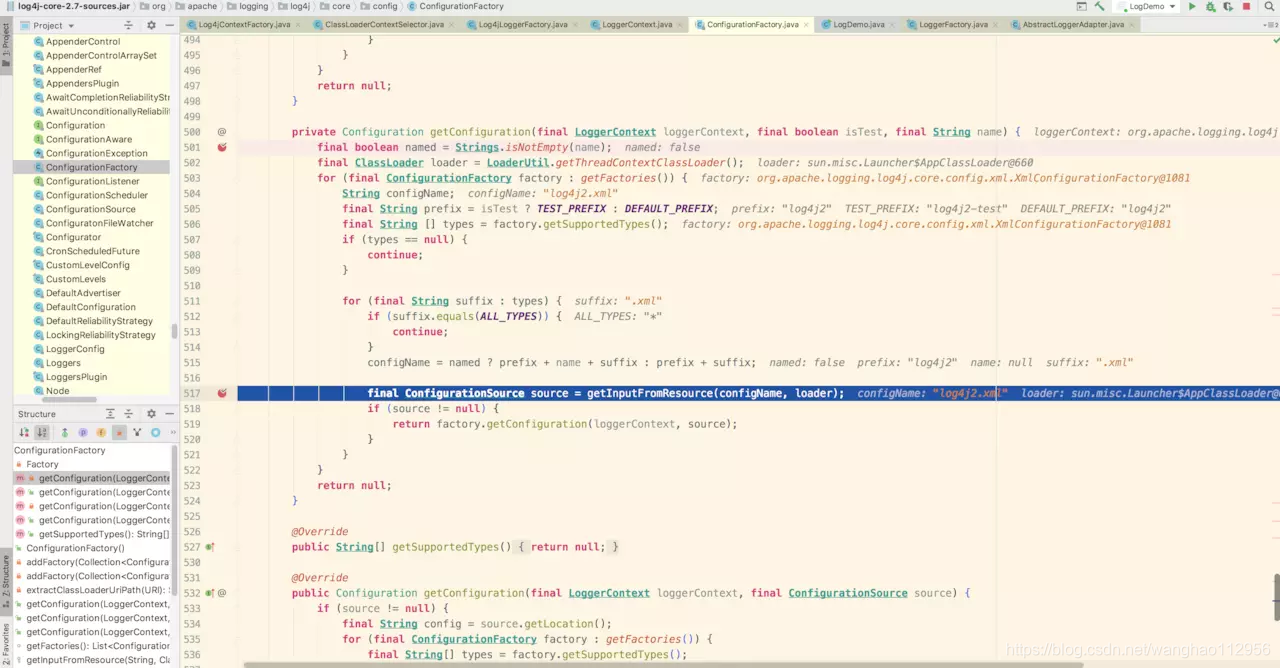This screenshot has width=1280, height=668.
Task: Toggle breakpoint on line 517
Action: [x=222, y=393]
